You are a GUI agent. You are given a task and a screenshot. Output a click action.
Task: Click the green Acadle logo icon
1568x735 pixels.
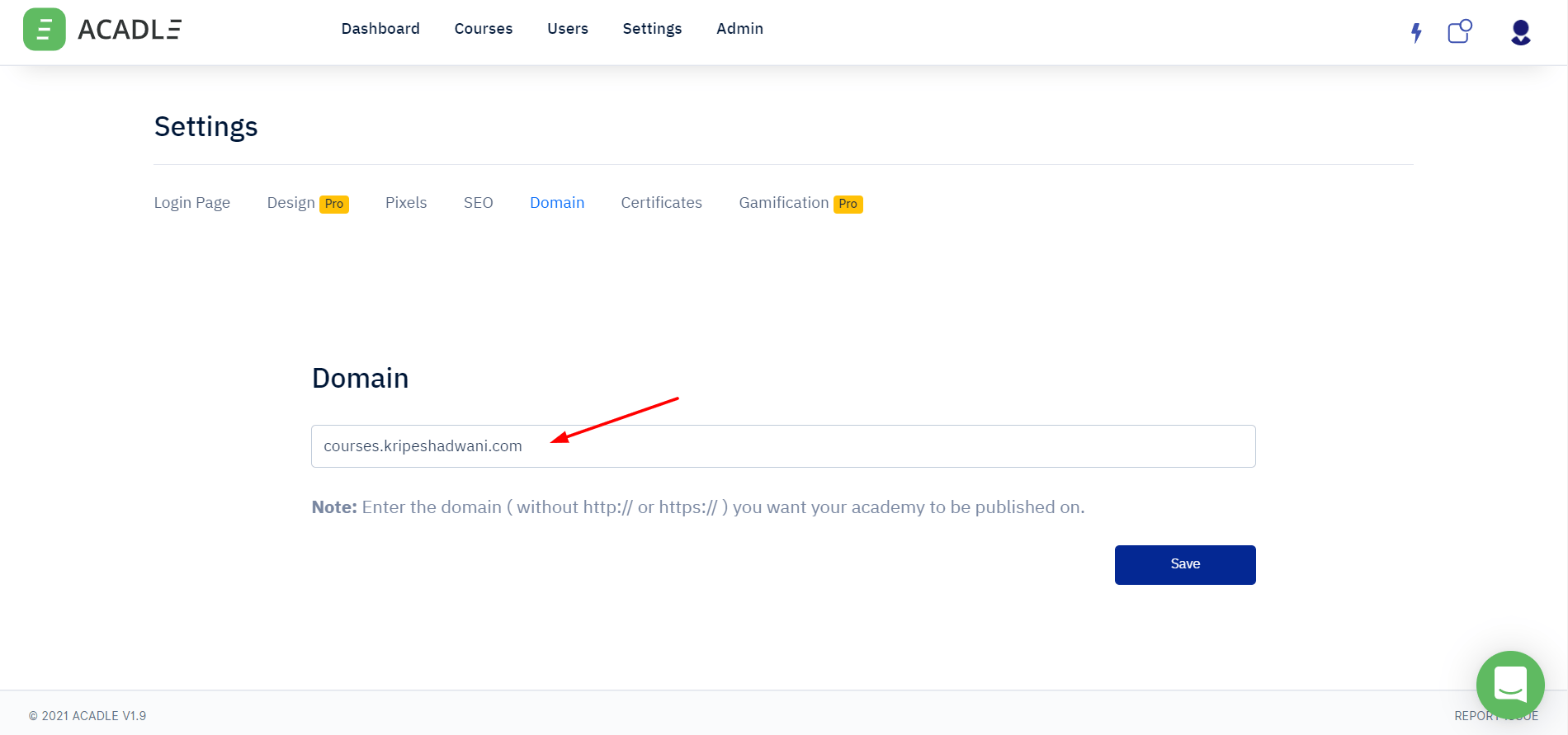click(44, 30)
